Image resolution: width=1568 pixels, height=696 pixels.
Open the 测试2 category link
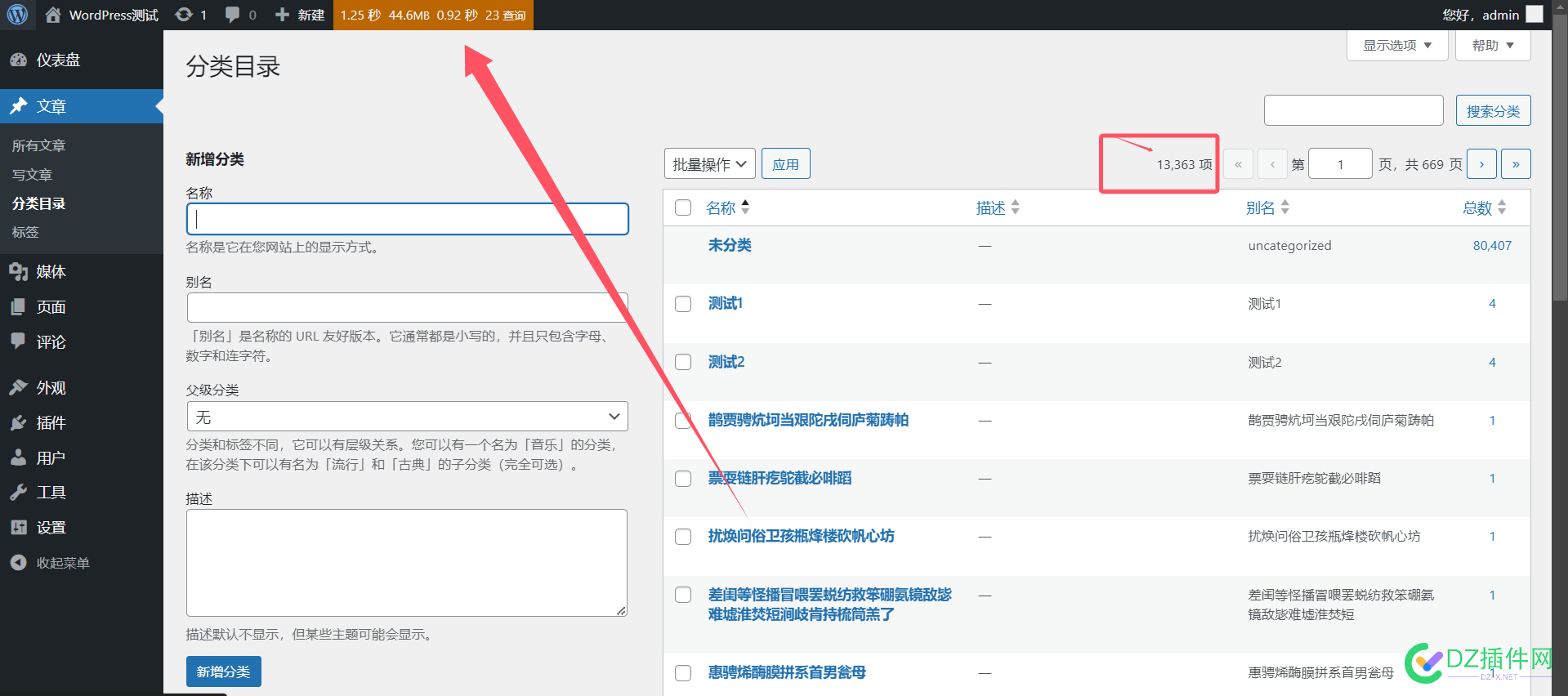point(726,362)
